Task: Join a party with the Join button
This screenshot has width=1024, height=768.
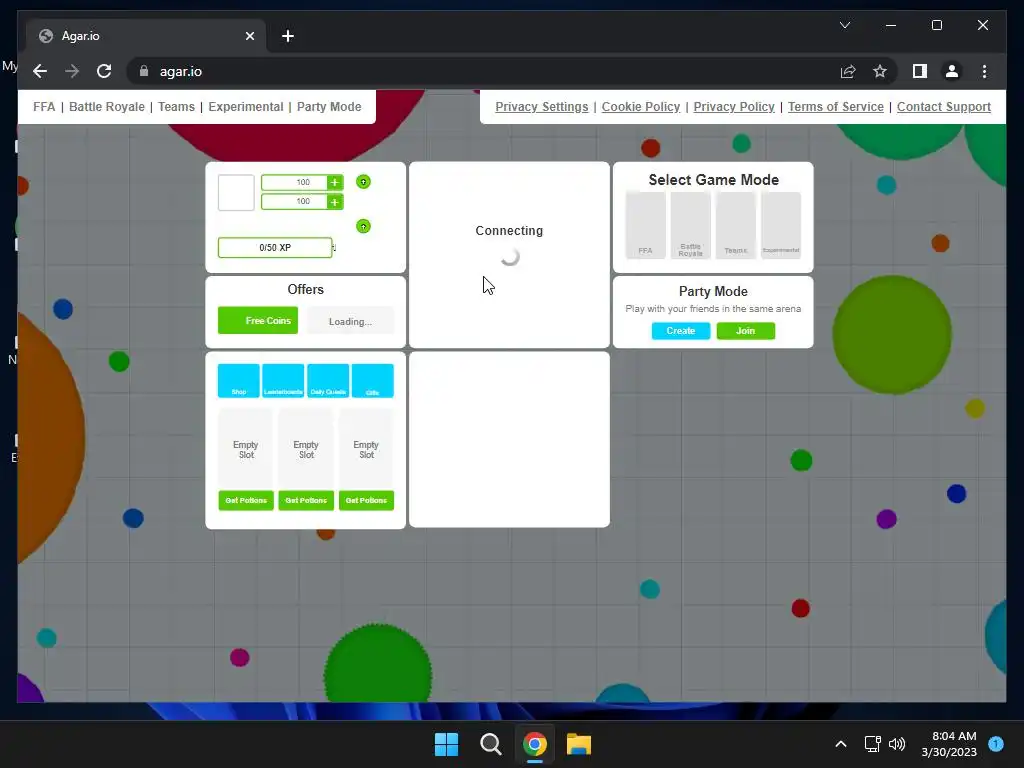Action: coord(745,331)
